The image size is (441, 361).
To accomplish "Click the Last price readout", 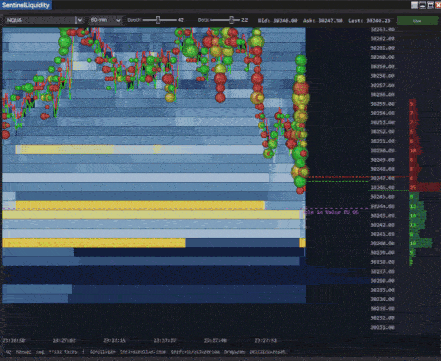I will (x=369, y=21).
